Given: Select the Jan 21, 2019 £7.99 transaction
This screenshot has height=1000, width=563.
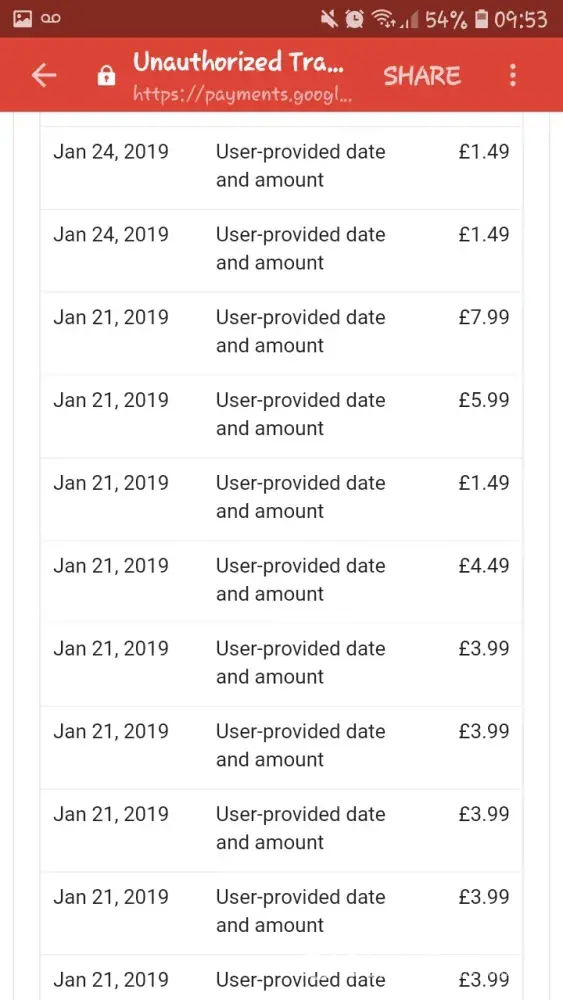Looking at the screenshot, I should (281, 334).
